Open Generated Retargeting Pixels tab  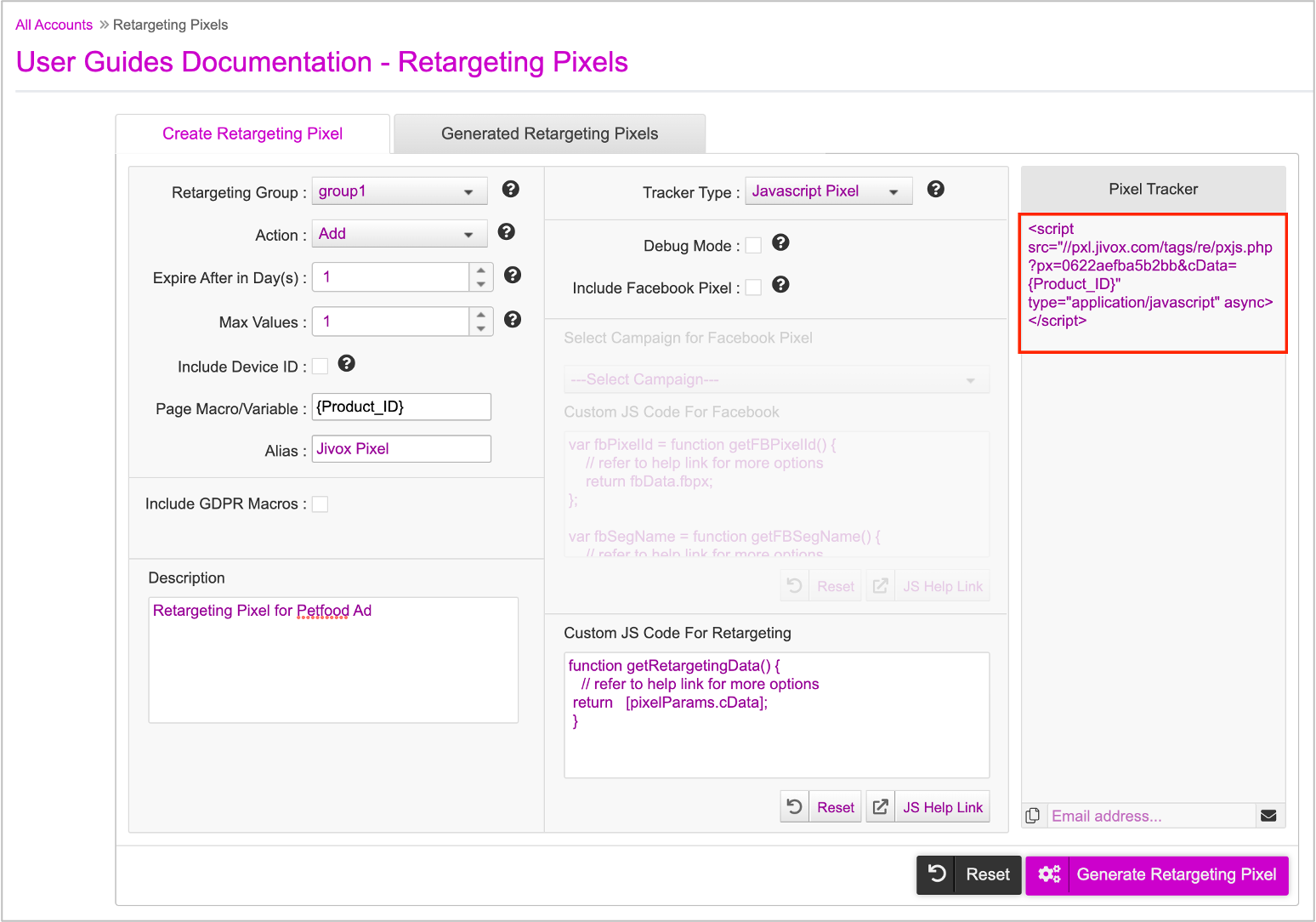(x=550, y=134)
